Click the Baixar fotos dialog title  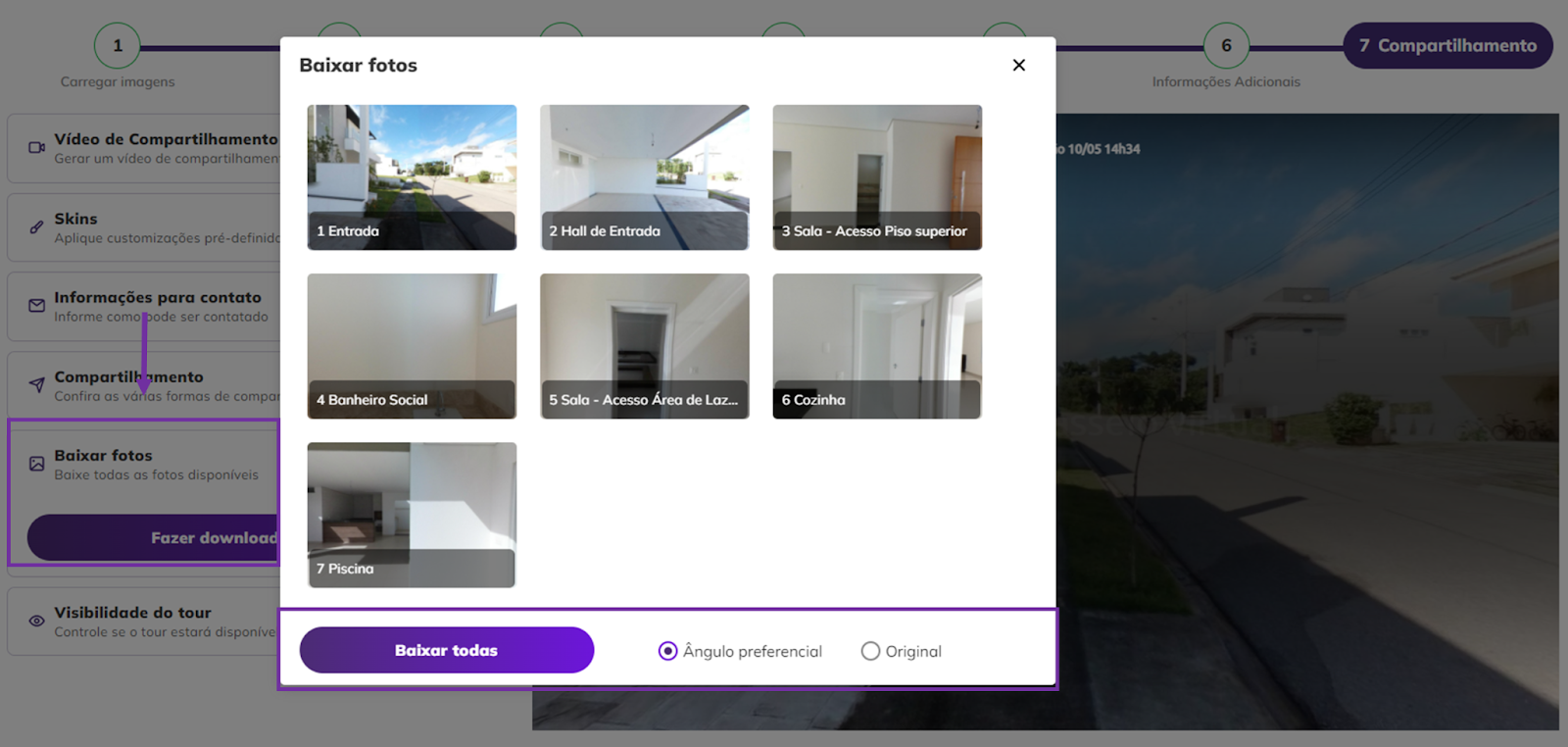pos(358,65)
